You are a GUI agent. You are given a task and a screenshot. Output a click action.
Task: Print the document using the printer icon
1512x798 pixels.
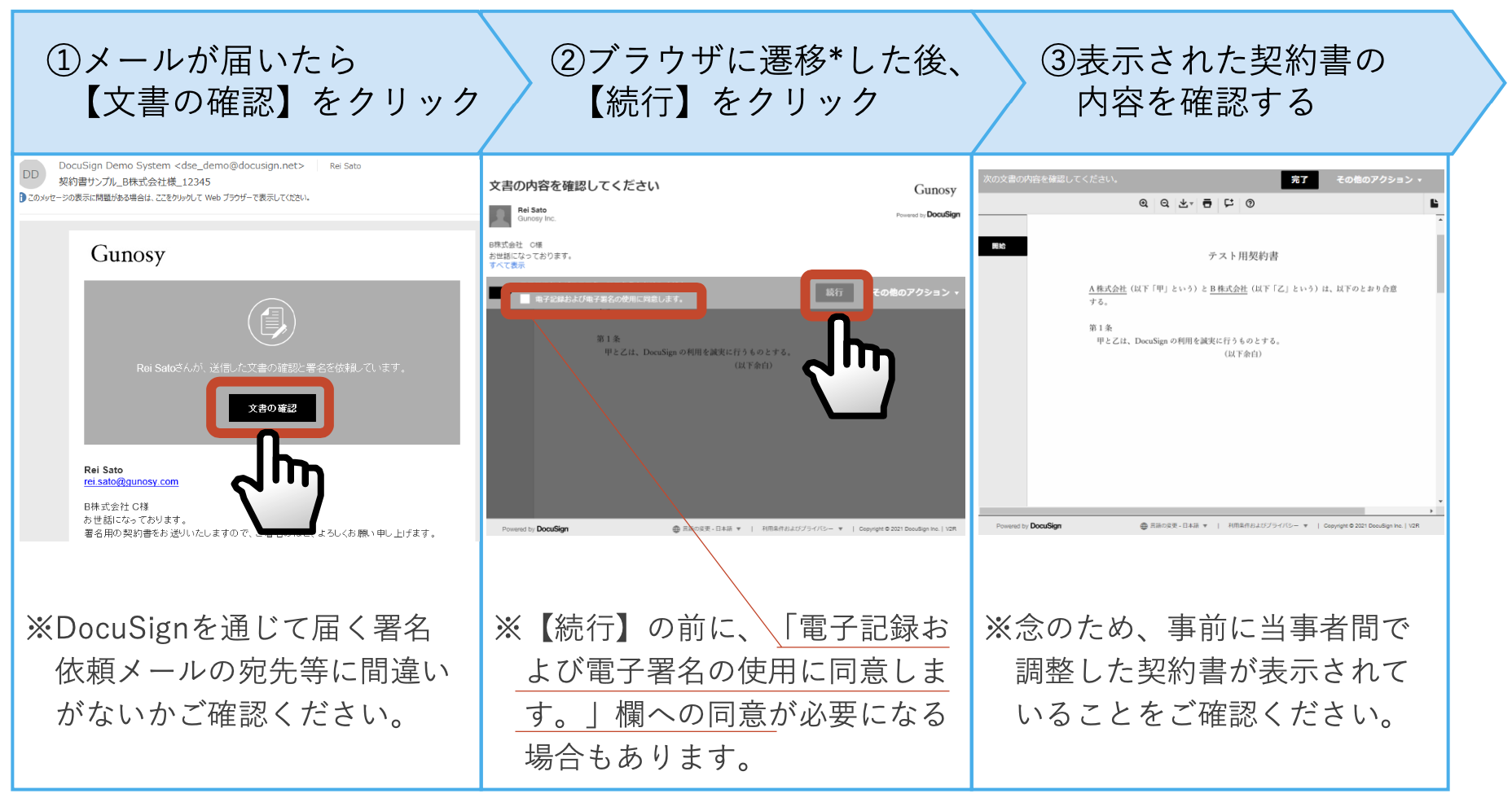(1207, 204)
